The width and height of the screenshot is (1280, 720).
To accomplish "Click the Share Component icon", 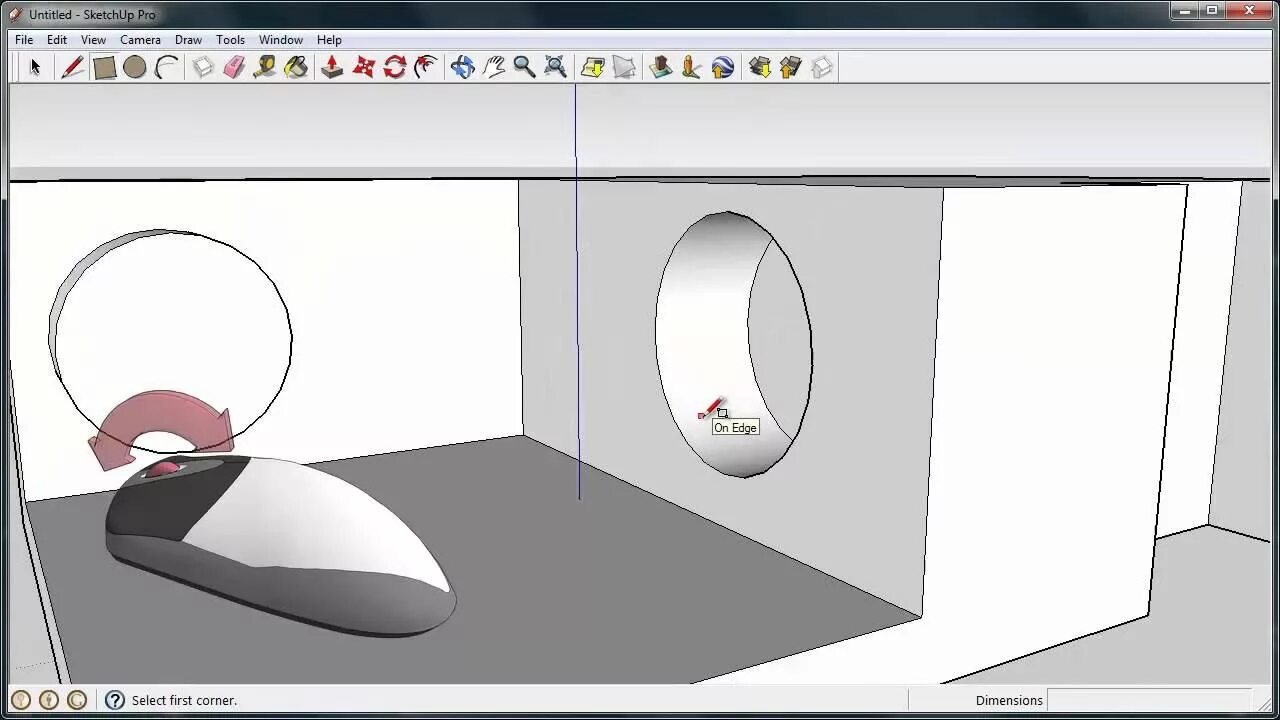I will 822,67.
